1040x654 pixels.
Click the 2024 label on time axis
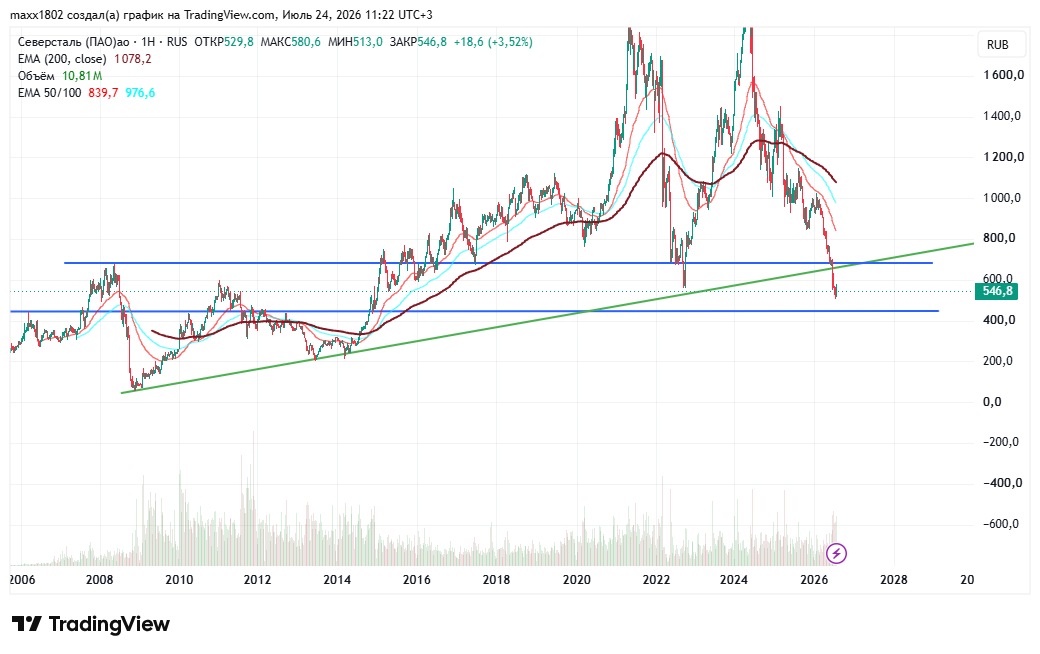coord(734,580)
